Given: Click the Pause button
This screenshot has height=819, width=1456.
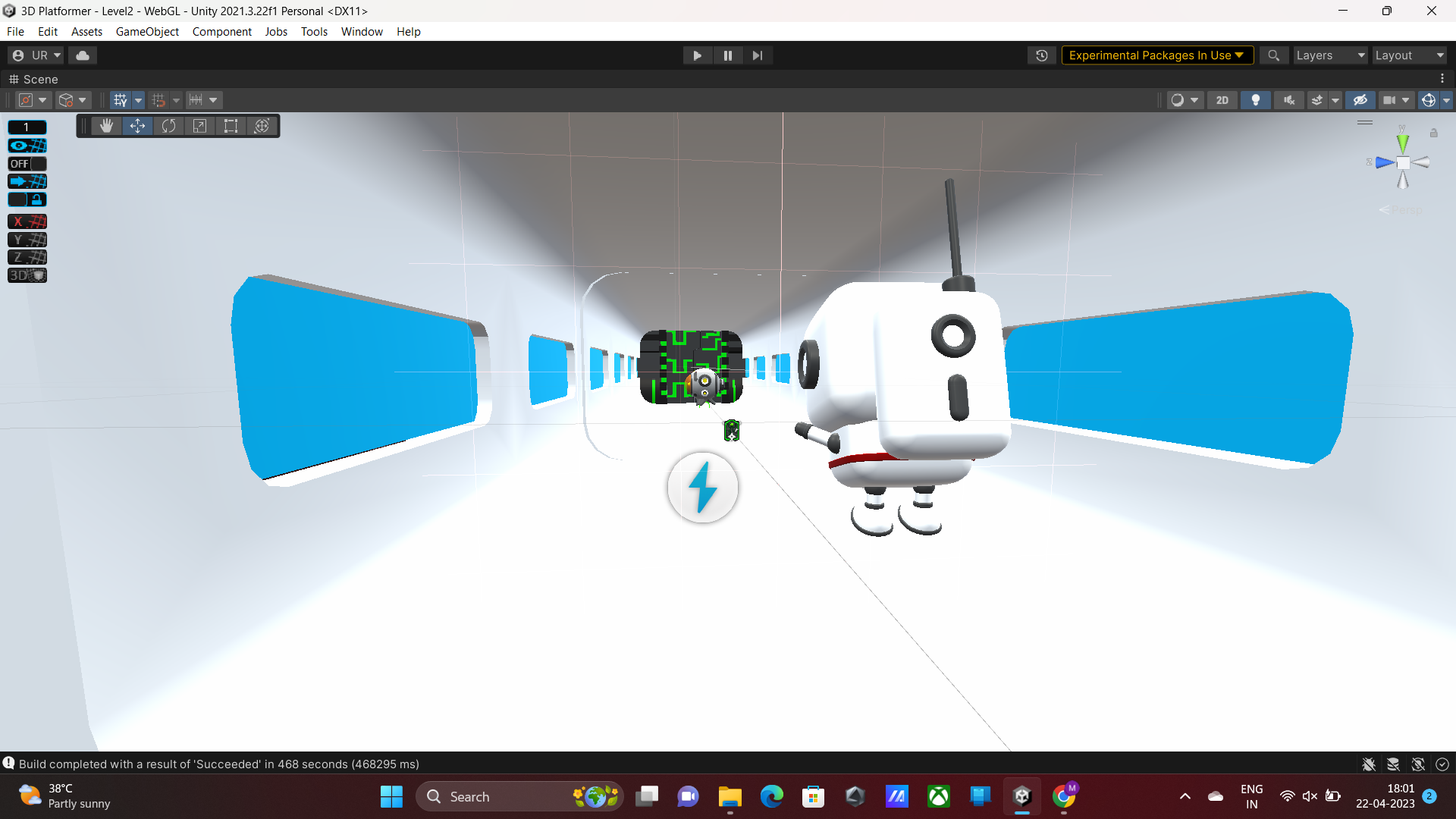Looking at the screenshot, I should tap(727, 55).
